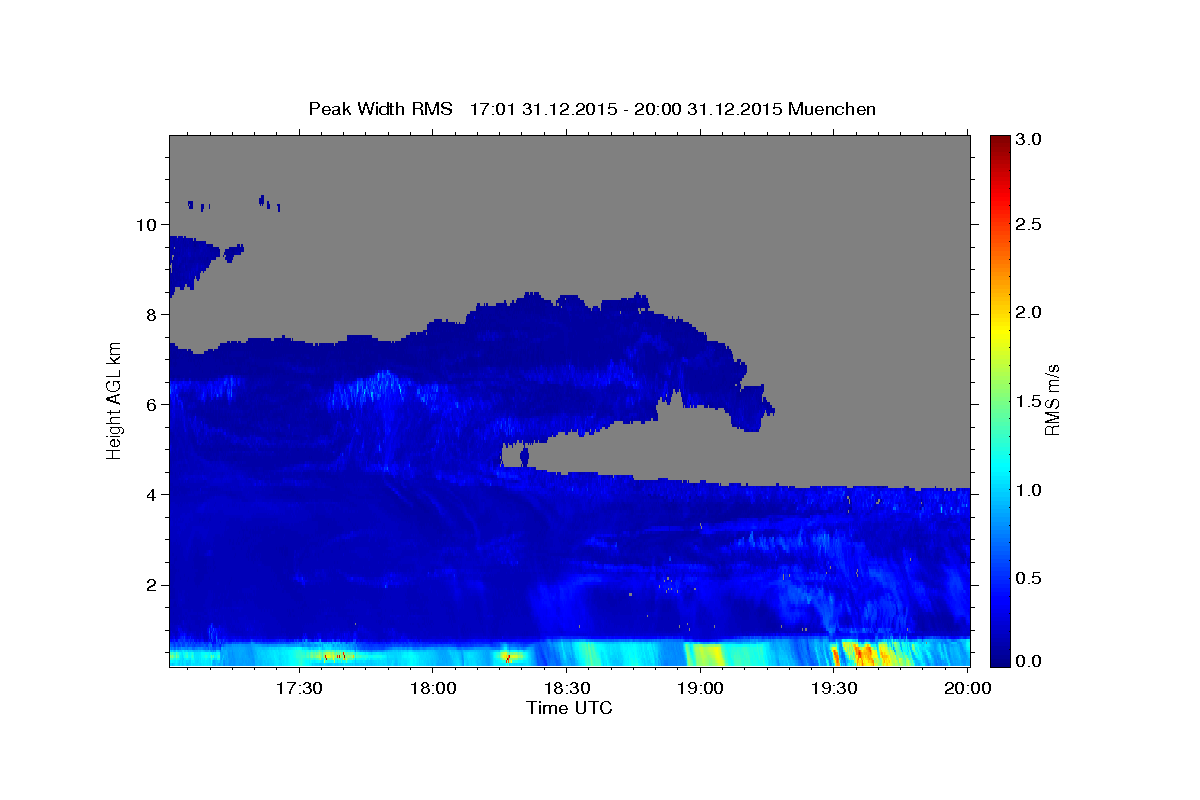Click the 'RMS m/s' colorbar label
Viewport: 1200px width, 800px height.
click(x=1051, y=400)
